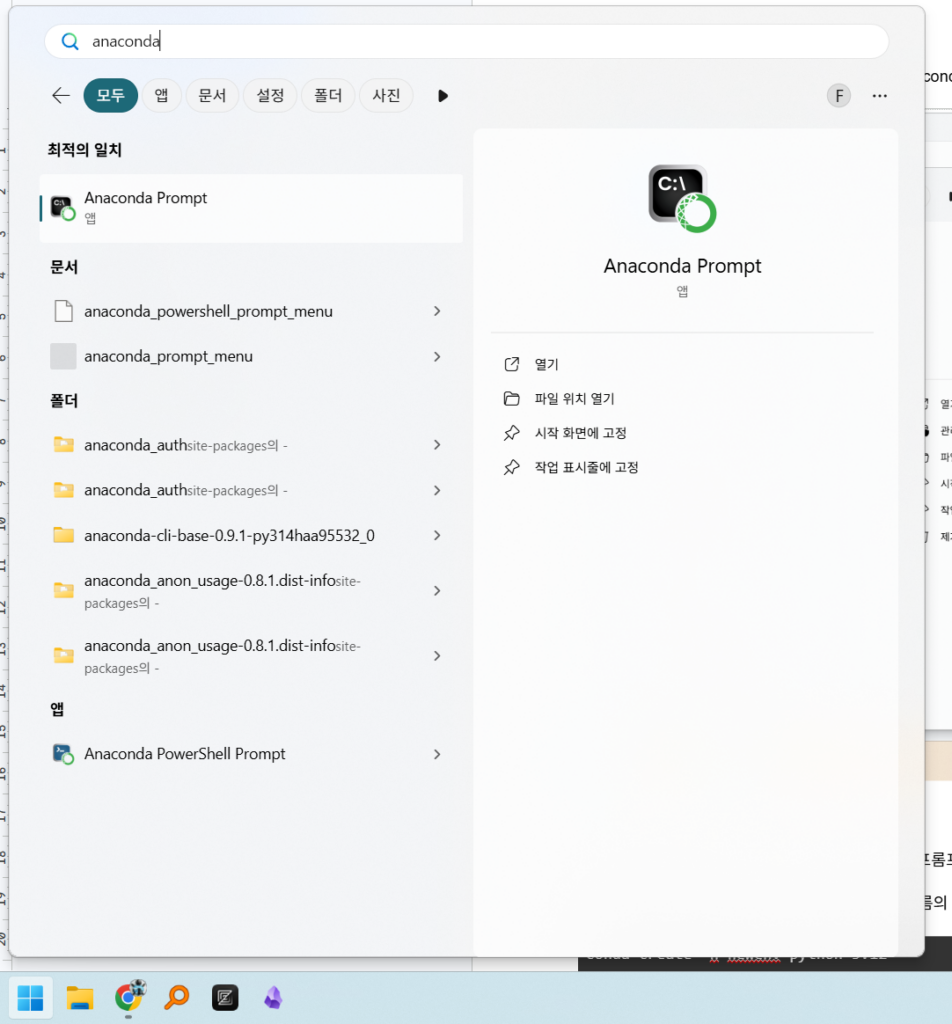Expand the Anaconda PowerShell Prompt chevron
The width and height of the screenshot is (952, 1024).
click(x=437, y=754)
